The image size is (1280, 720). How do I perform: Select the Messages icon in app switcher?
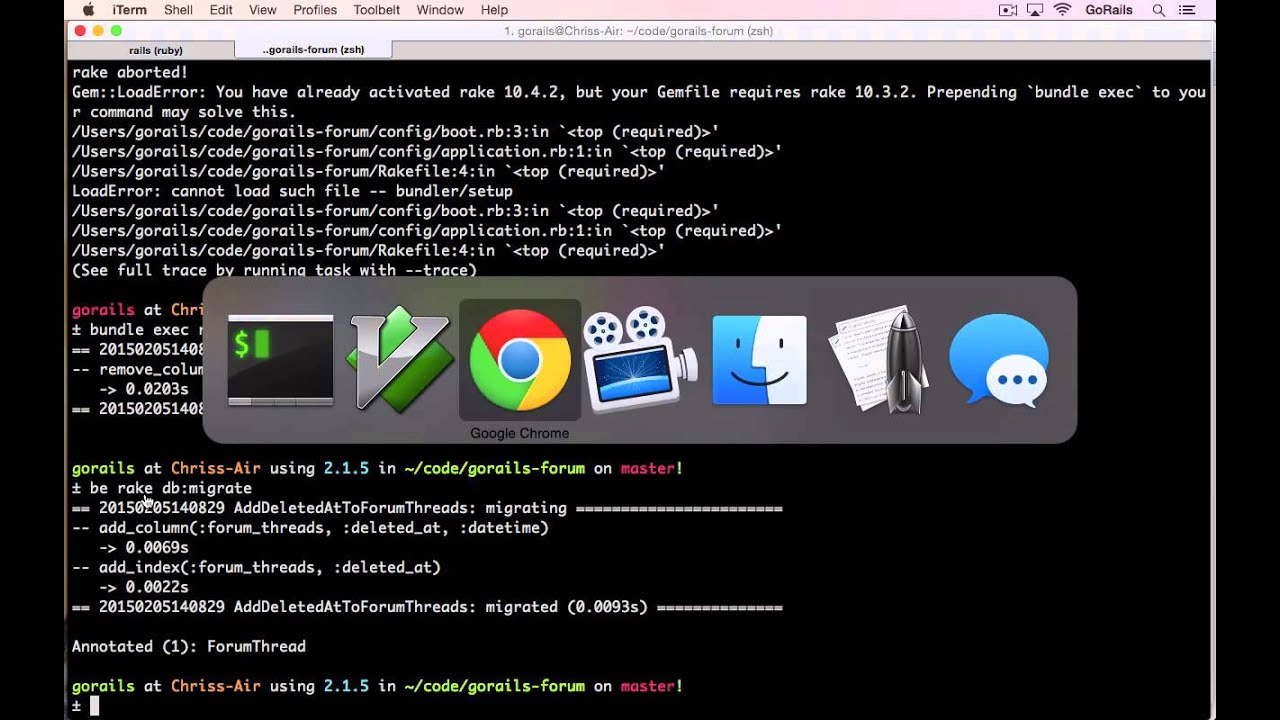999,360
